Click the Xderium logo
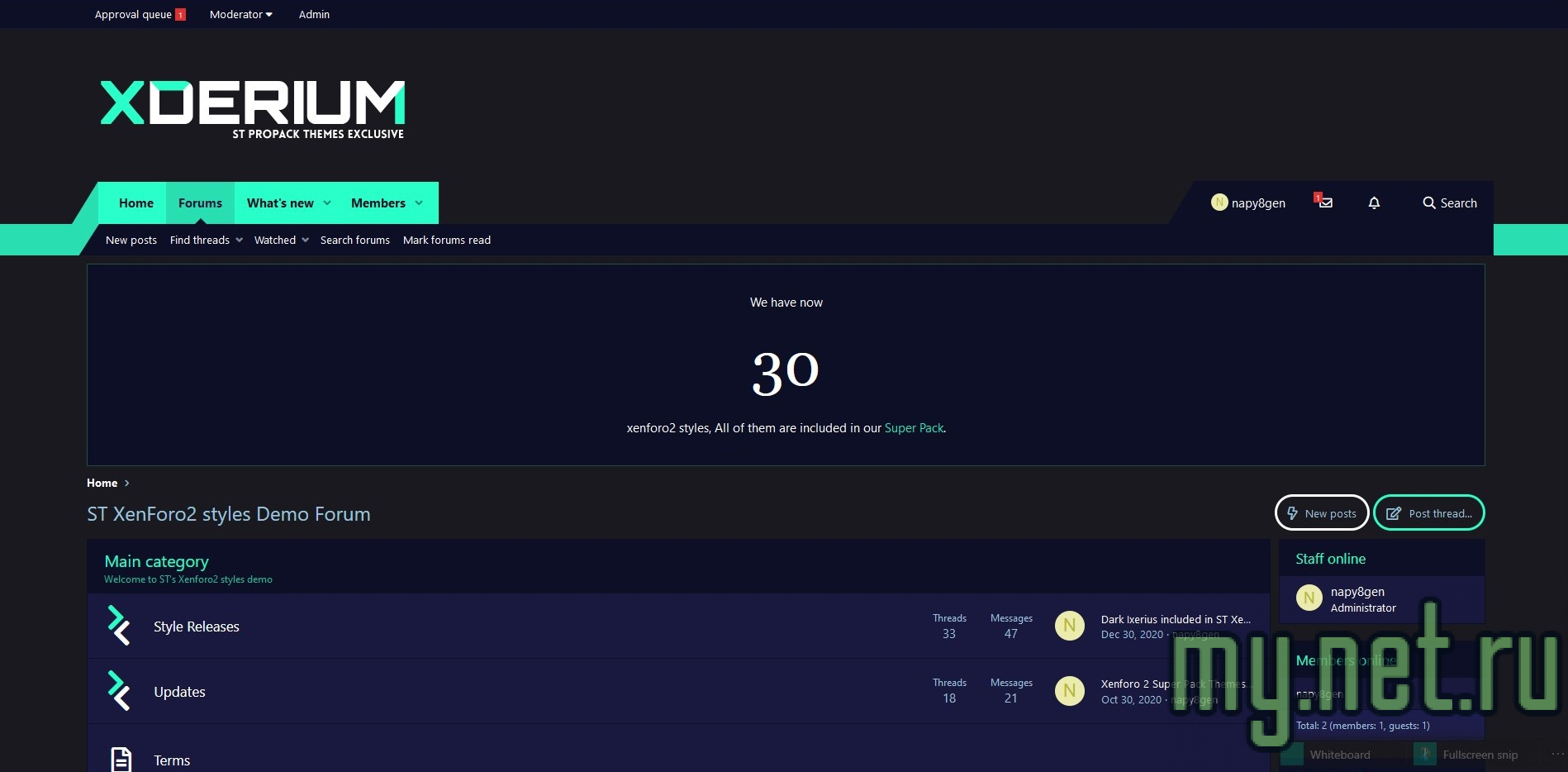Viewport: 1568px width, 772px height. point(253,108)
